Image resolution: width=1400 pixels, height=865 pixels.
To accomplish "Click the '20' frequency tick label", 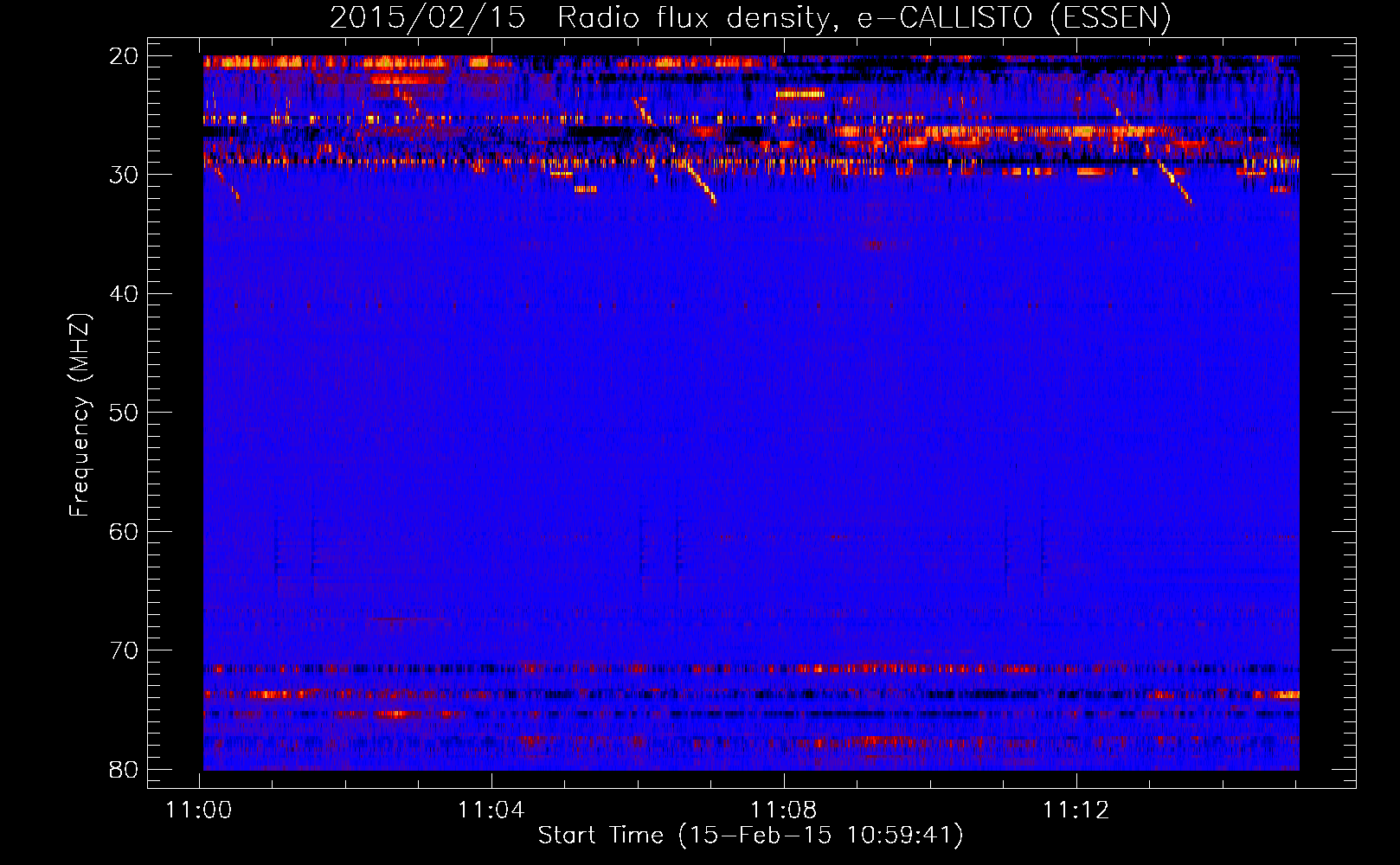I will click(124, 56).
